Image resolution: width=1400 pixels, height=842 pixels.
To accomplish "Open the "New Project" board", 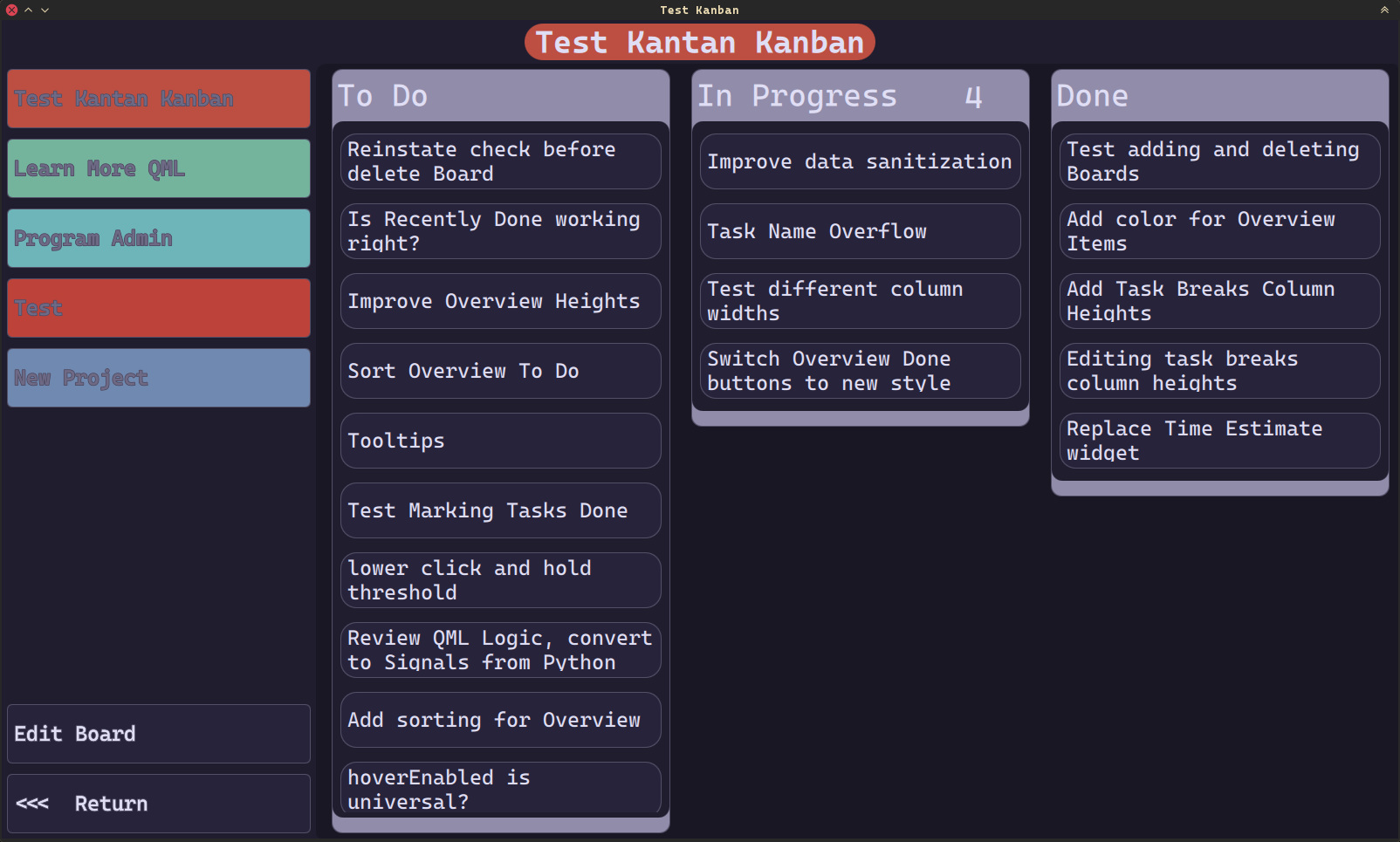I will (158, 377).
